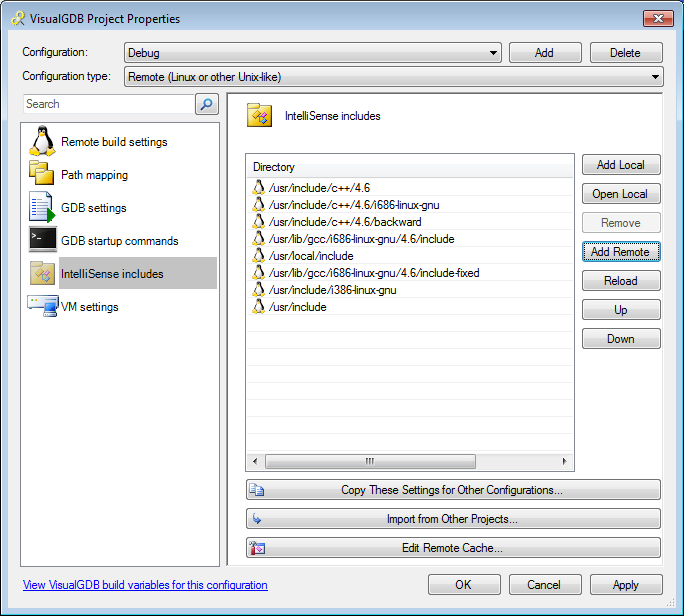
Task: Click the Apply button
Action: [x=626, y=585]
